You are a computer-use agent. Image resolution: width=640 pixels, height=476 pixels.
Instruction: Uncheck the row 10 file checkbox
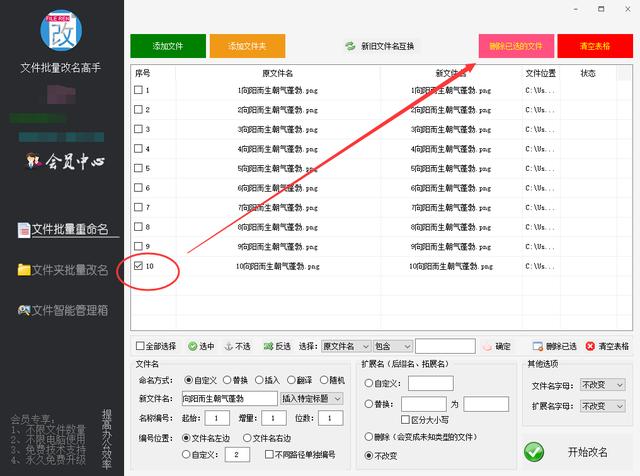(139, 267)
